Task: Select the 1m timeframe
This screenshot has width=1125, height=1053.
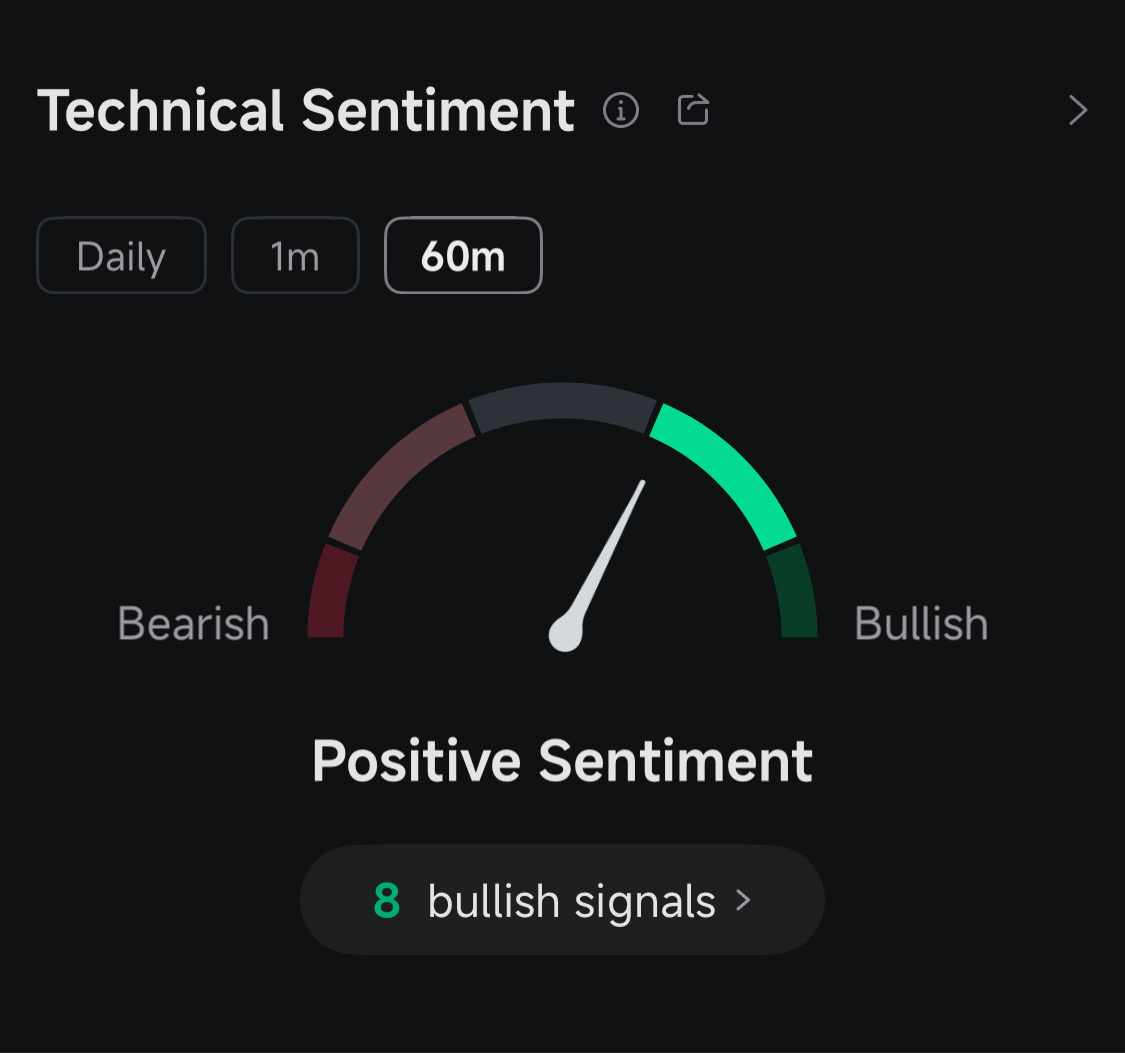Action: [295, 255]
